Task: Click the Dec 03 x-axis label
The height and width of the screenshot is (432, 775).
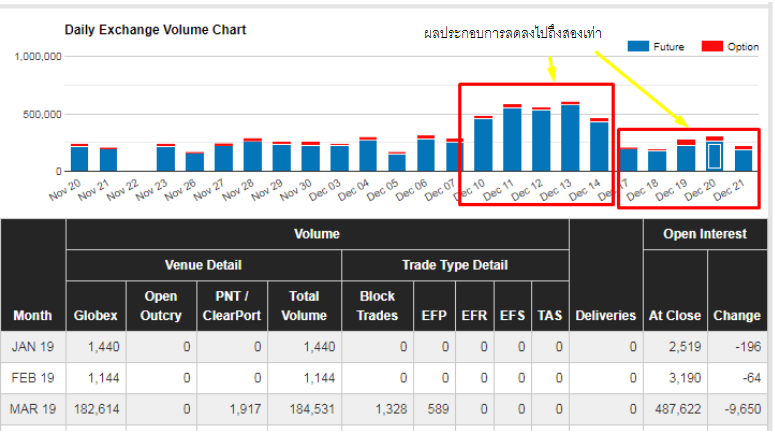Action: click(x=325, y=190)
